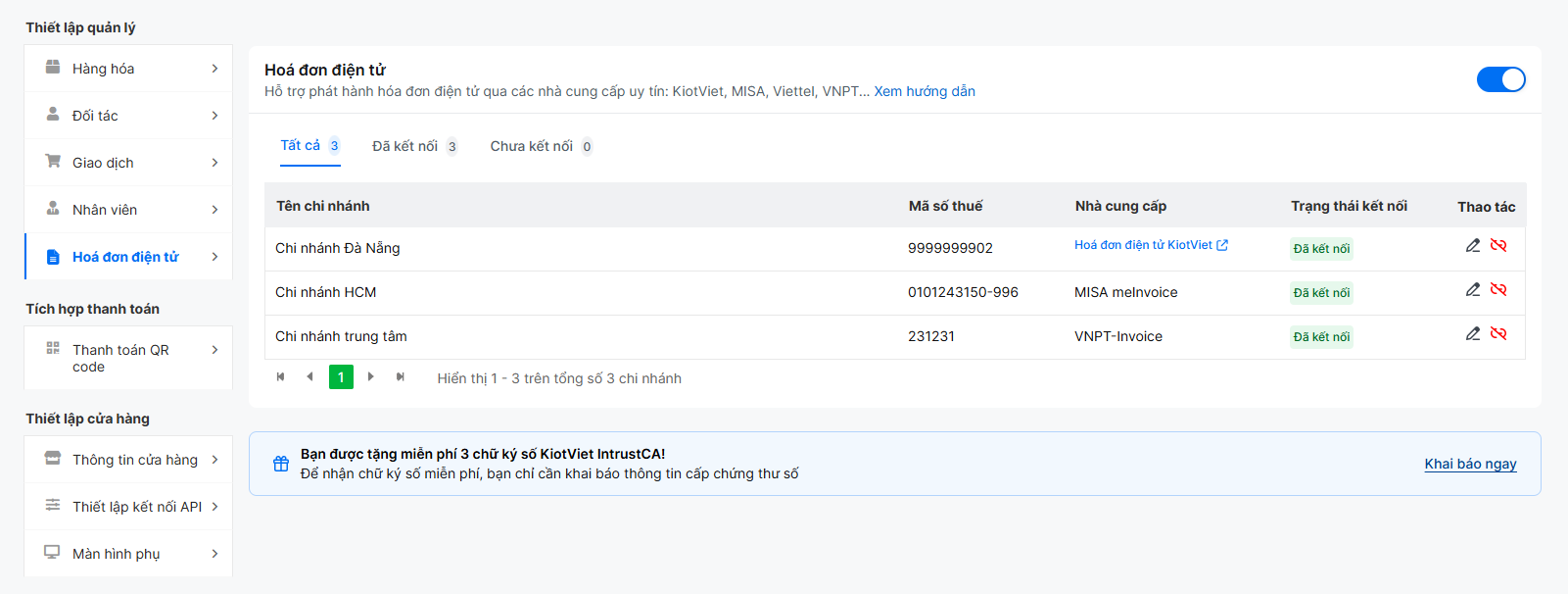
Task: Toggle the Hoá đơn điện tử switch off
Action: pyautogui.click(x=1501, y=79)
